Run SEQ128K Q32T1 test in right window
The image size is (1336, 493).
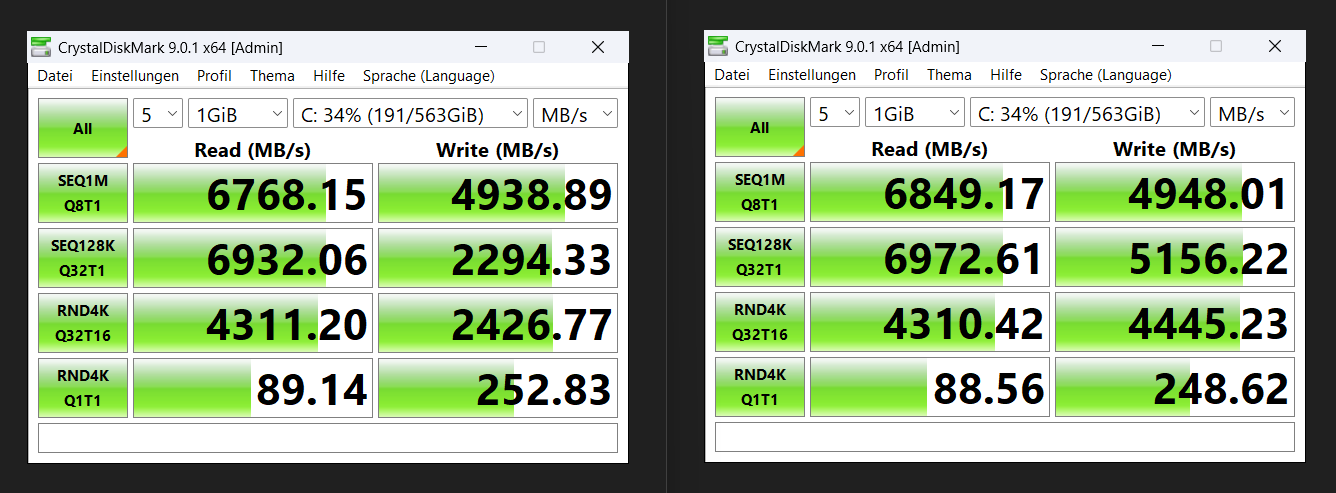click(760, 257)
